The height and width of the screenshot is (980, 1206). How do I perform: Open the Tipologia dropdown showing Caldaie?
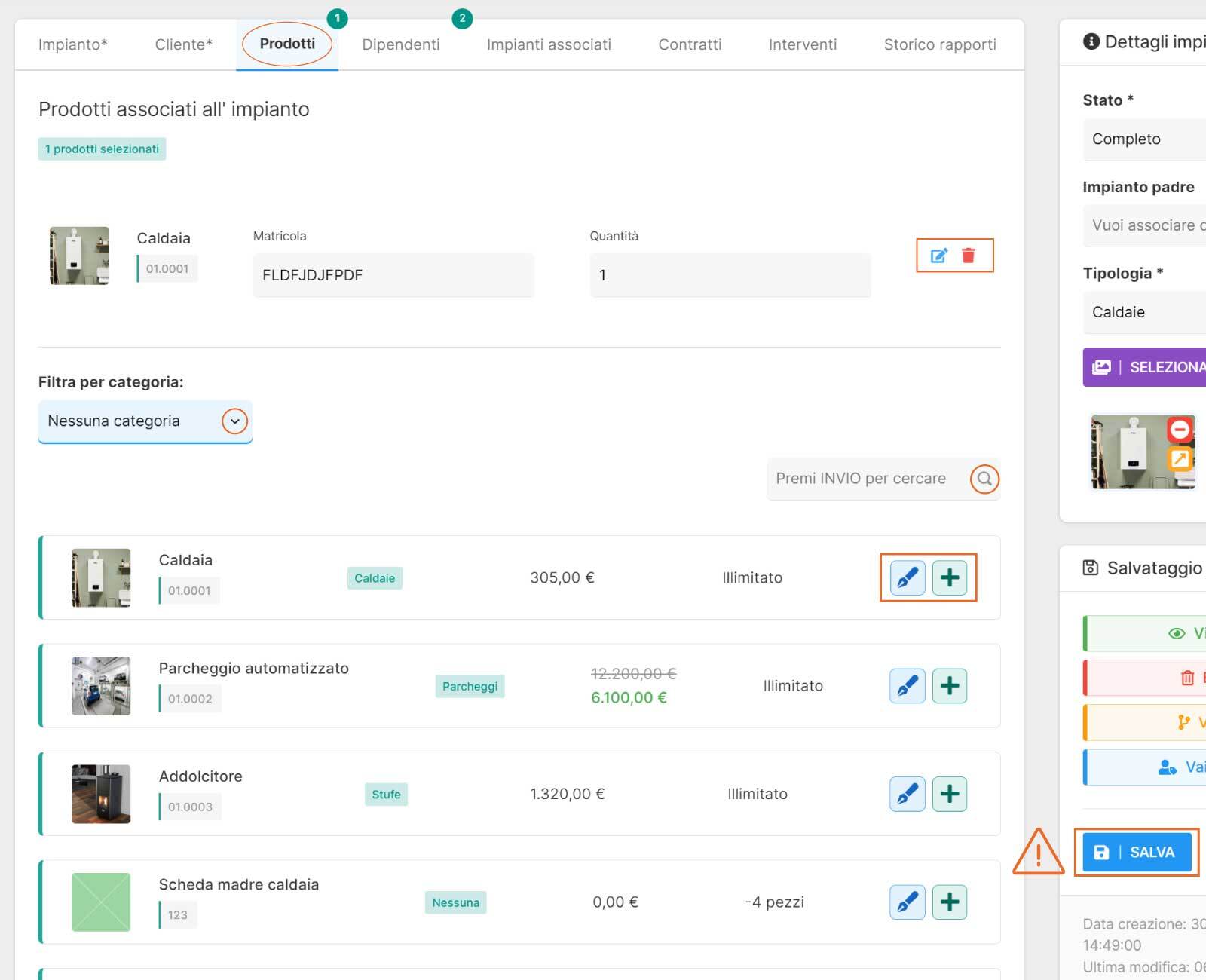1143,313
